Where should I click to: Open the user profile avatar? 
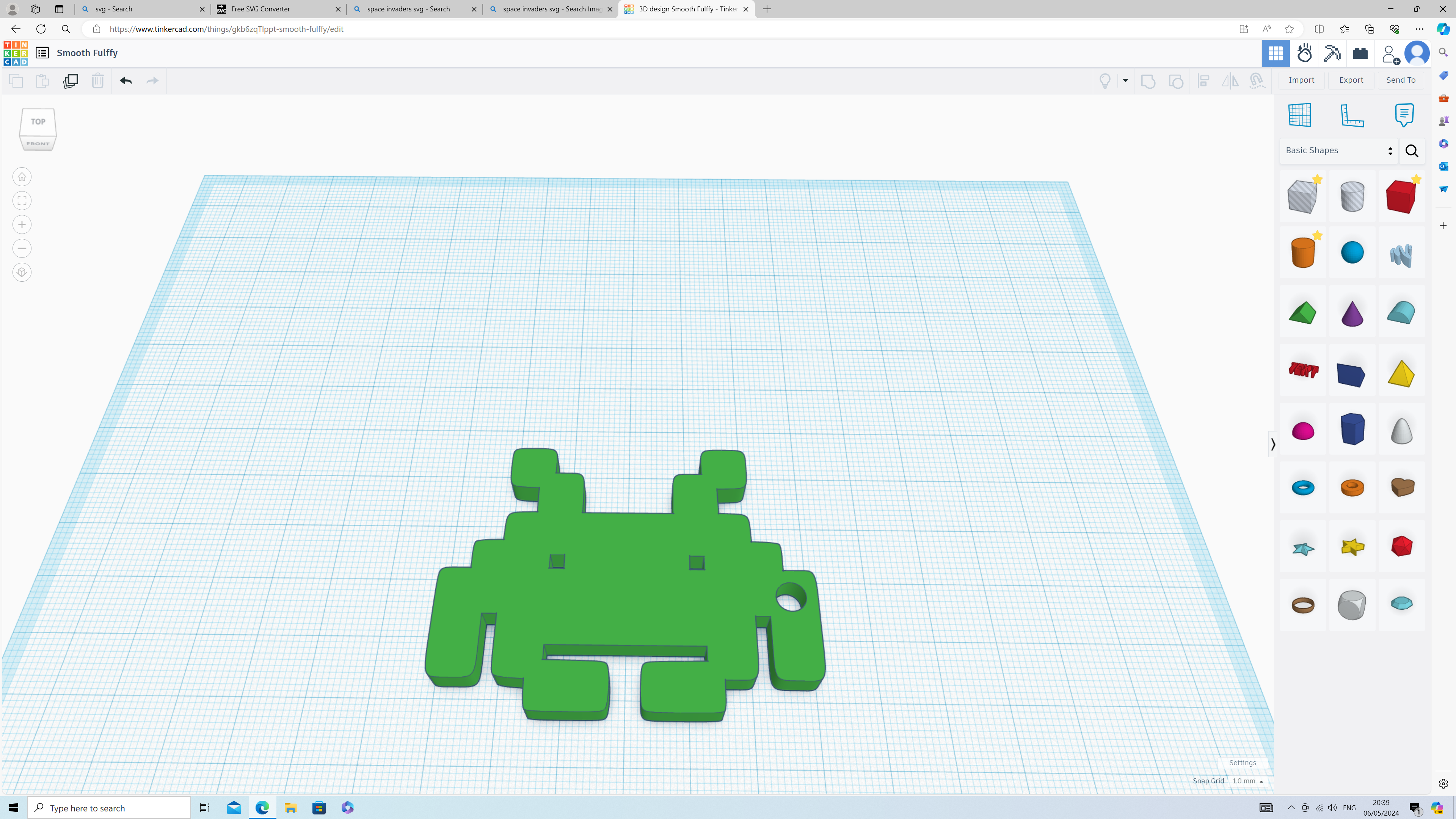click(1417, 53)
